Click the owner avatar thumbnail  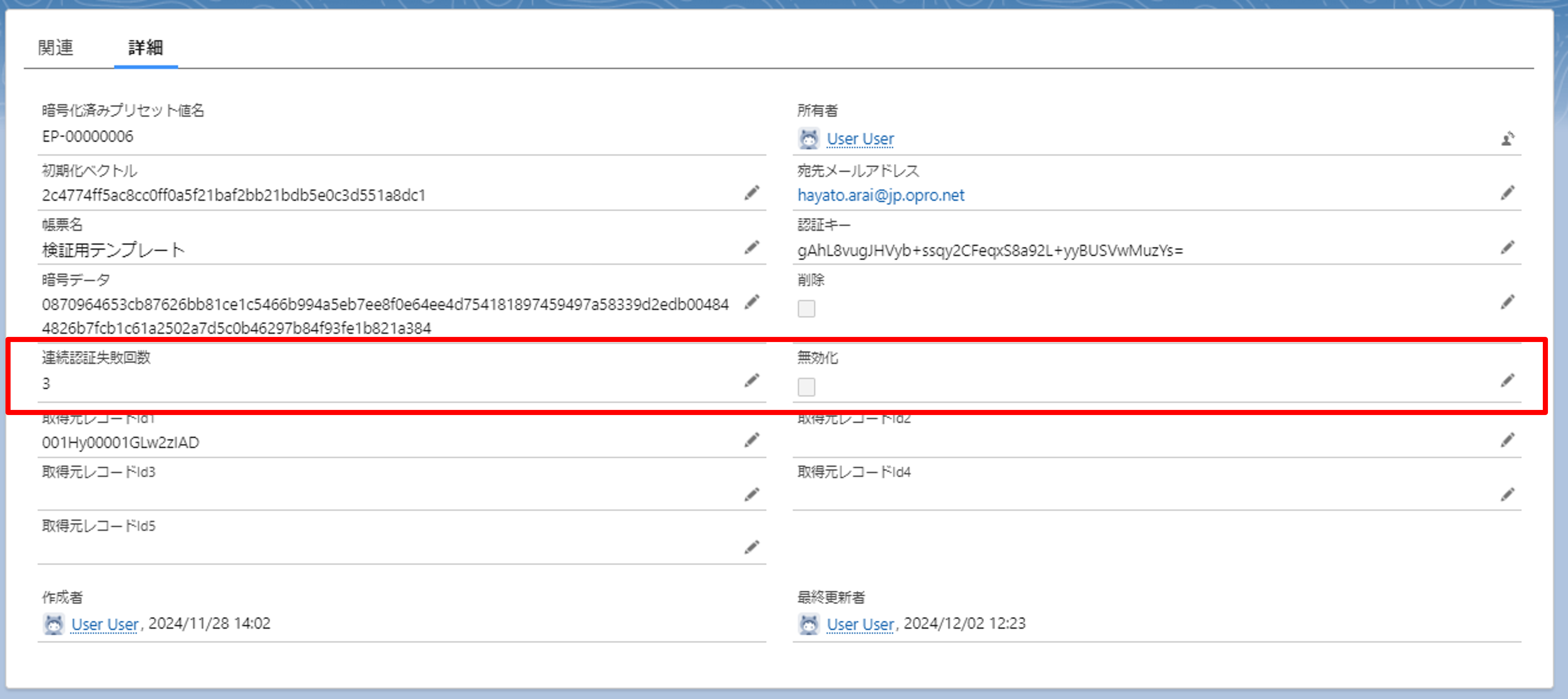808,139
